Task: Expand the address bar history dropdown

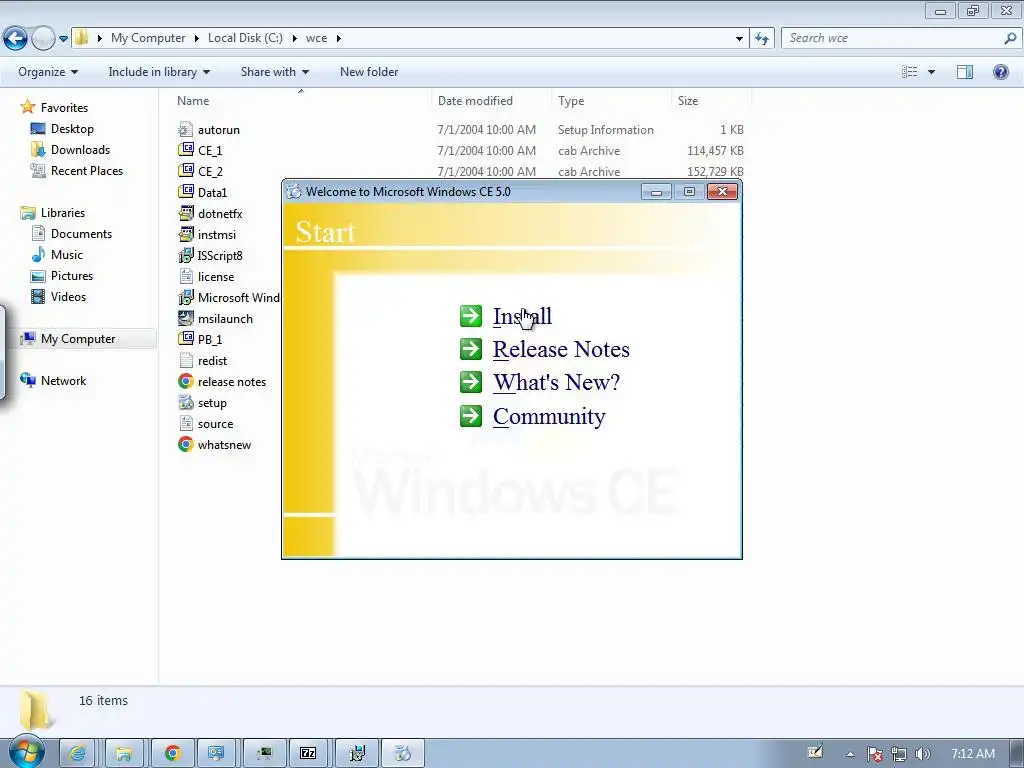Action: [x=739, y=39]
